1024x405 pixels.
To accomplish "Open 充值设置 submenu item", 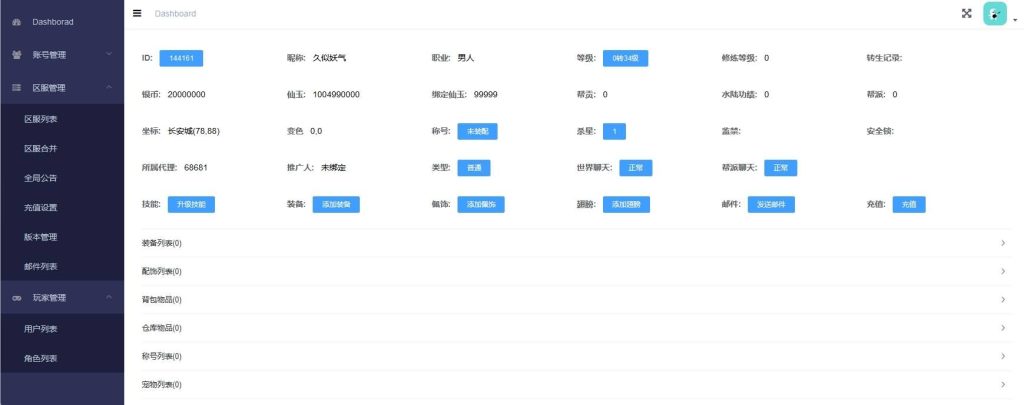I will coord(62,208).
